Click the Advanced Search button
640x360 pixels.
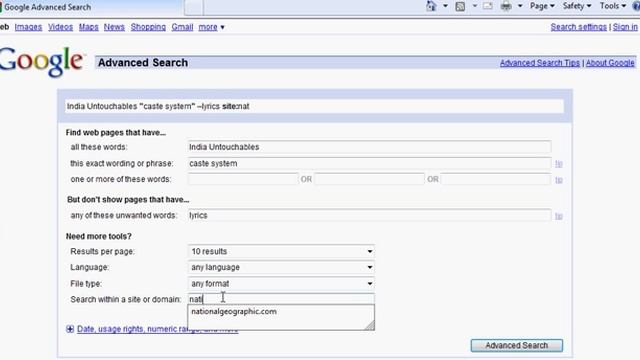tap(517, 345)
